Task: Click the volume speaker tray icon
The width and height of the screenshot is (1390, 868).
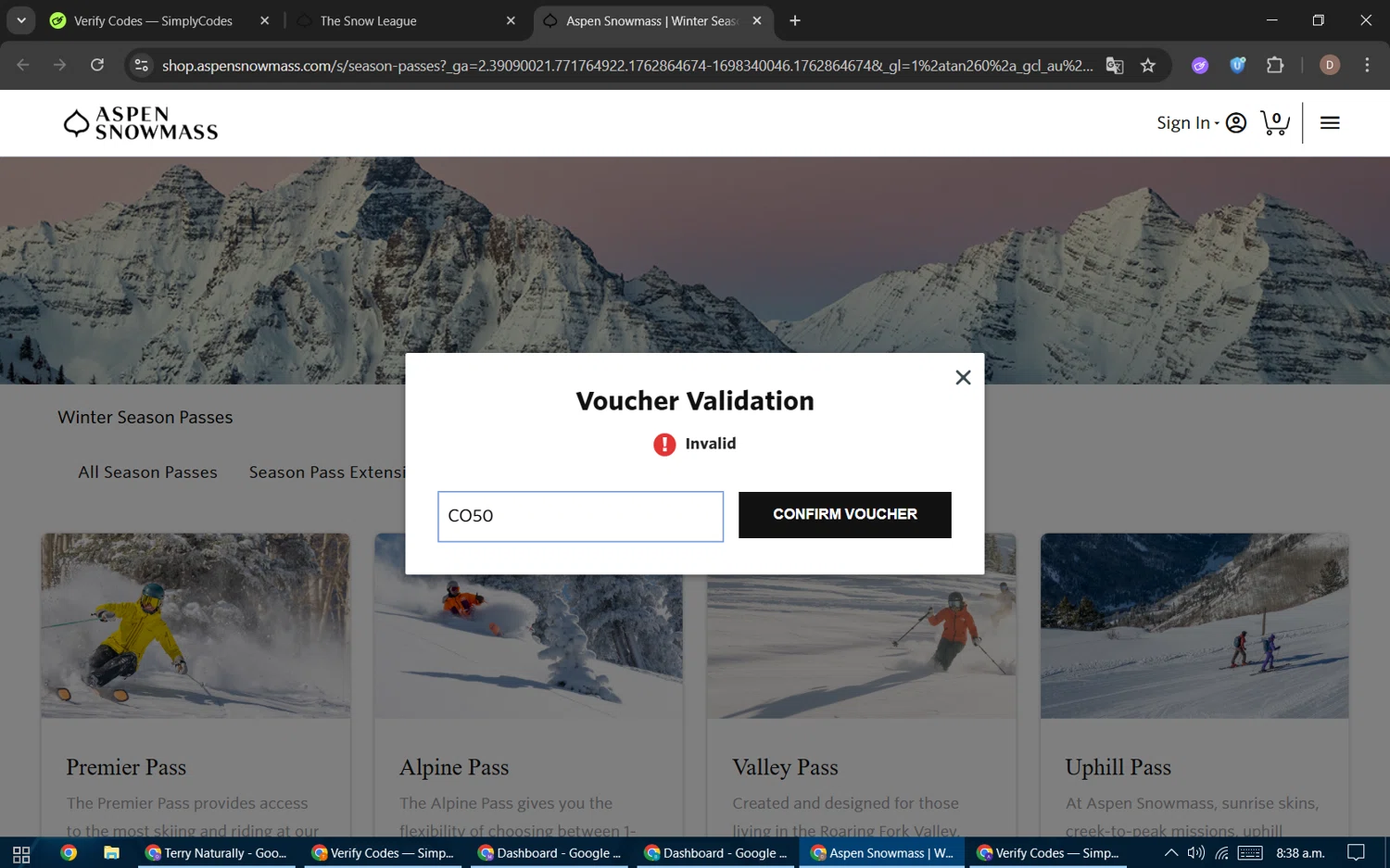Action: click(x=1196, y=853)
